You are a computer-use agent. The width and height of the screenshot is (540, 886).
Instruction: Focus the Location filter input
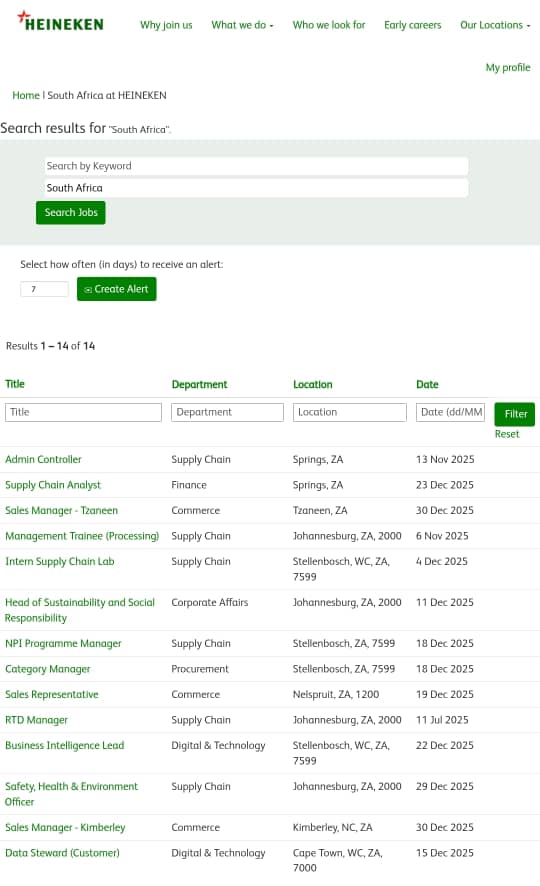click(x=350, y=412)
